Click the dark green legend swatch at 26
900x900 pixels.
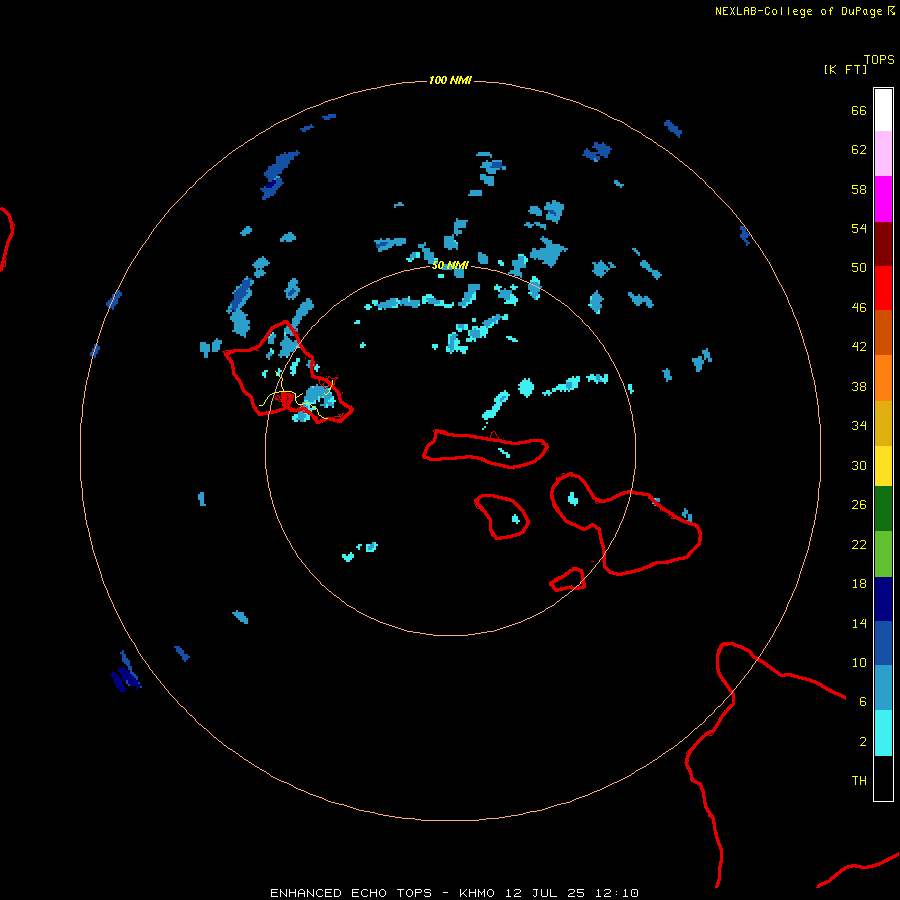[883, 509]
